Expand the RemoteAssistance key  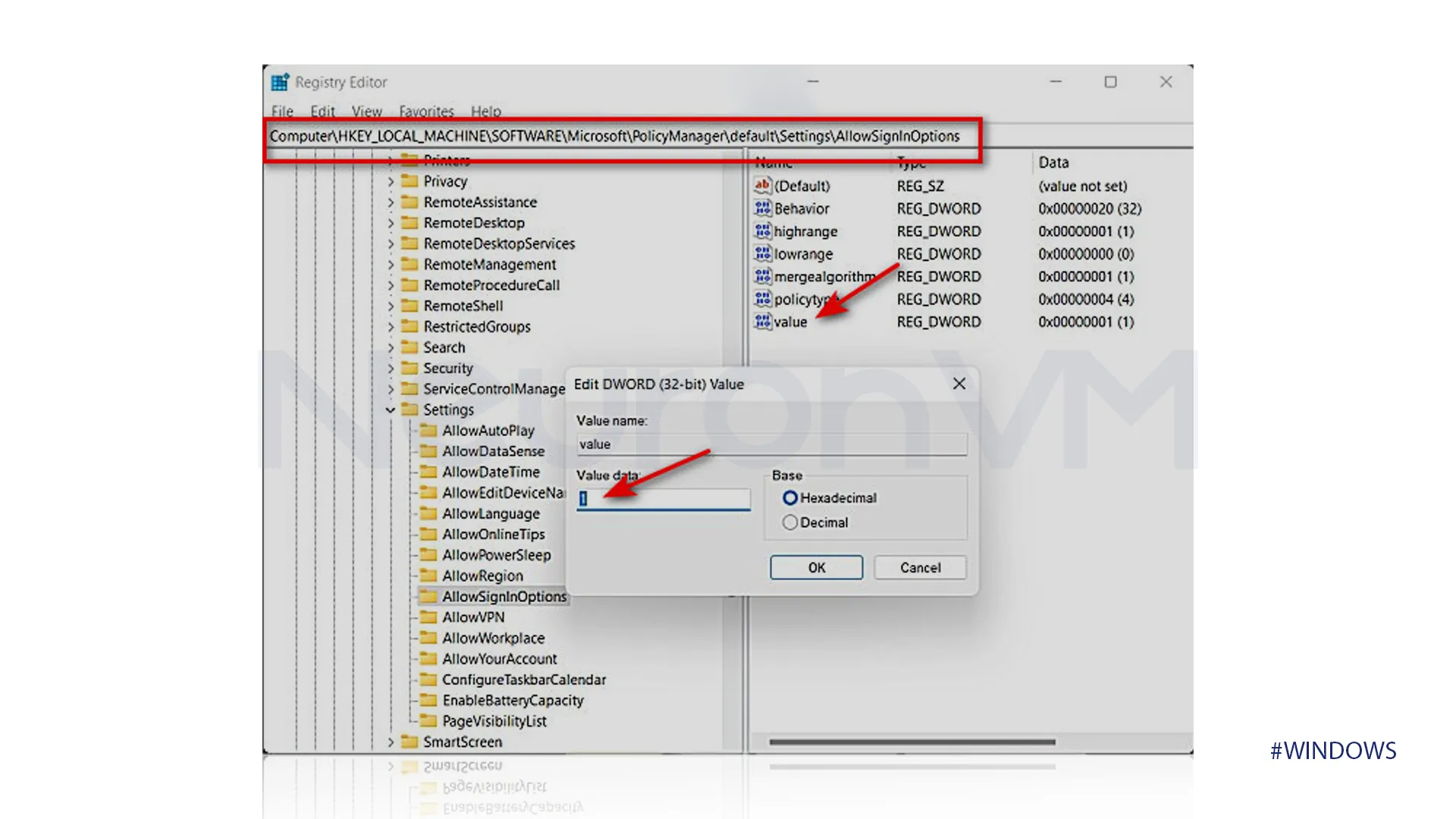click(x=391, y=202)
